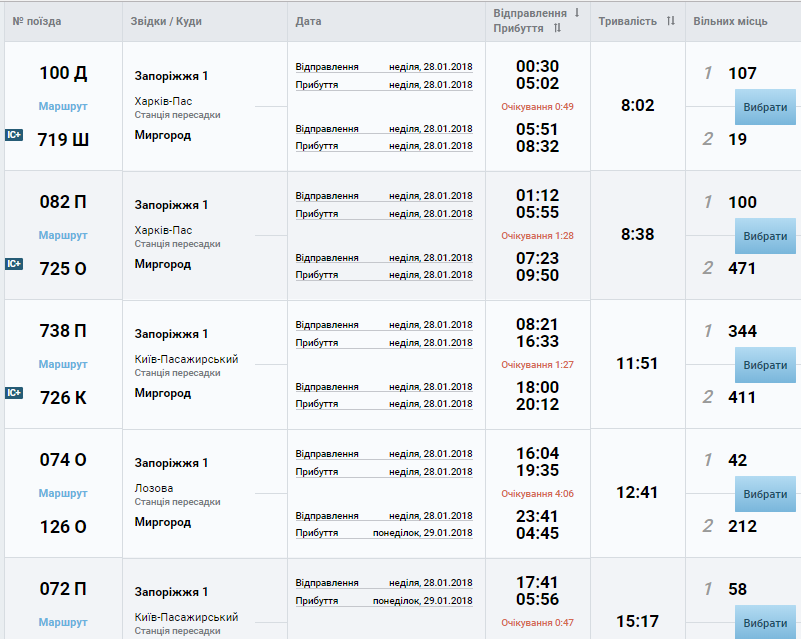Viewport: 801px width, 639px height.
Task: Click the Дата column header
Action: click(x=308, y=21)
